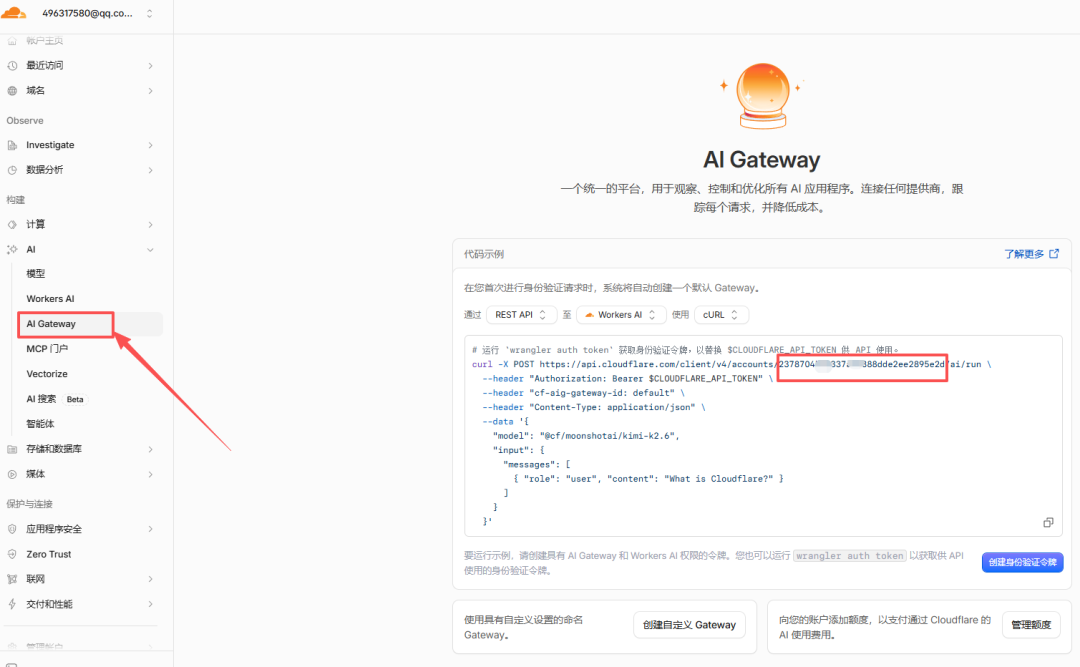Click the AI Gateway crystal ball illustration
1080x667 pixels.
point(762,95)
